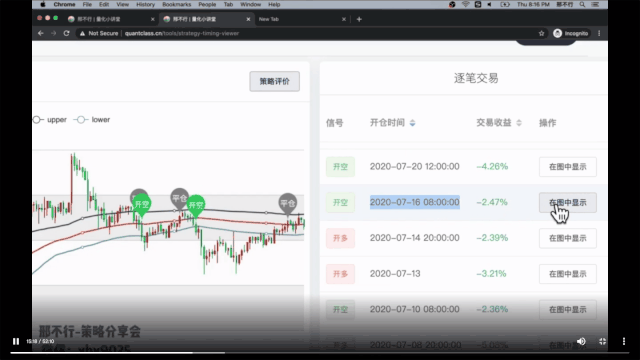Exit fullscreen in the video player
This screenshot has height=360, width=640.
tap(602, 341)
